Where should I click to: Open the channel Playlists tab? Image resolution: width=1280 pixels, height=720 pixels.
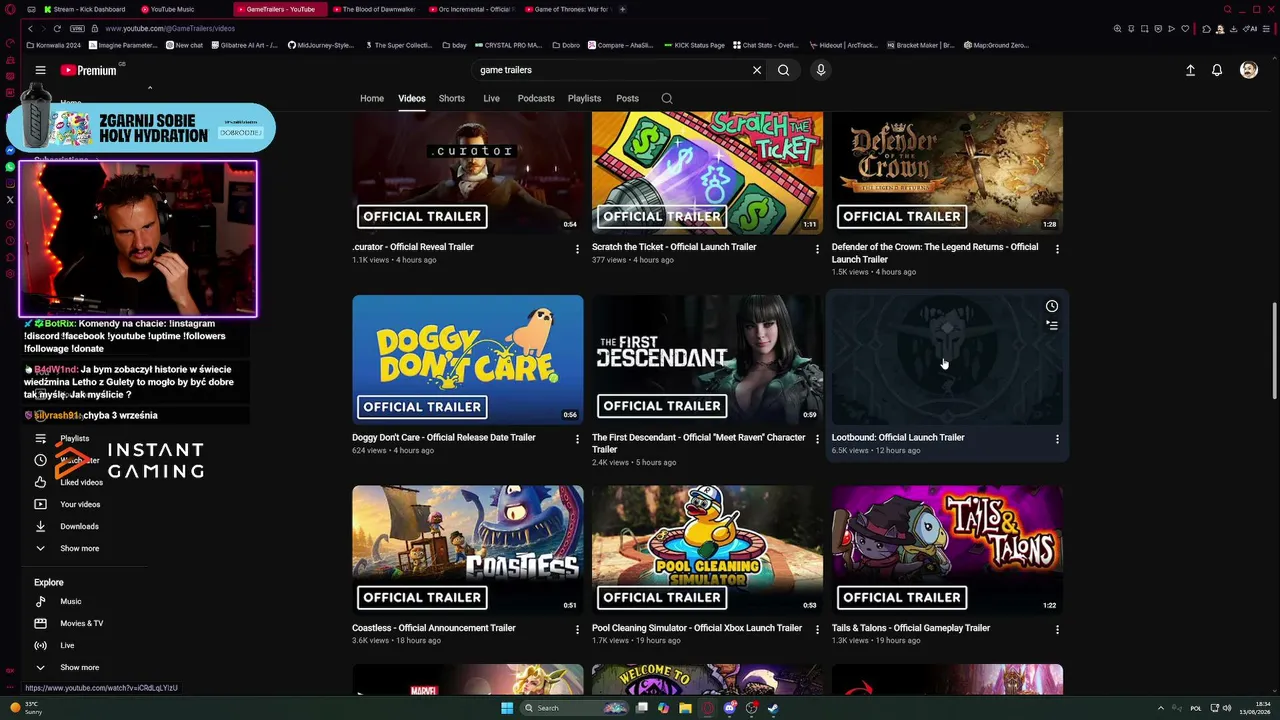(x=584, y=99)
